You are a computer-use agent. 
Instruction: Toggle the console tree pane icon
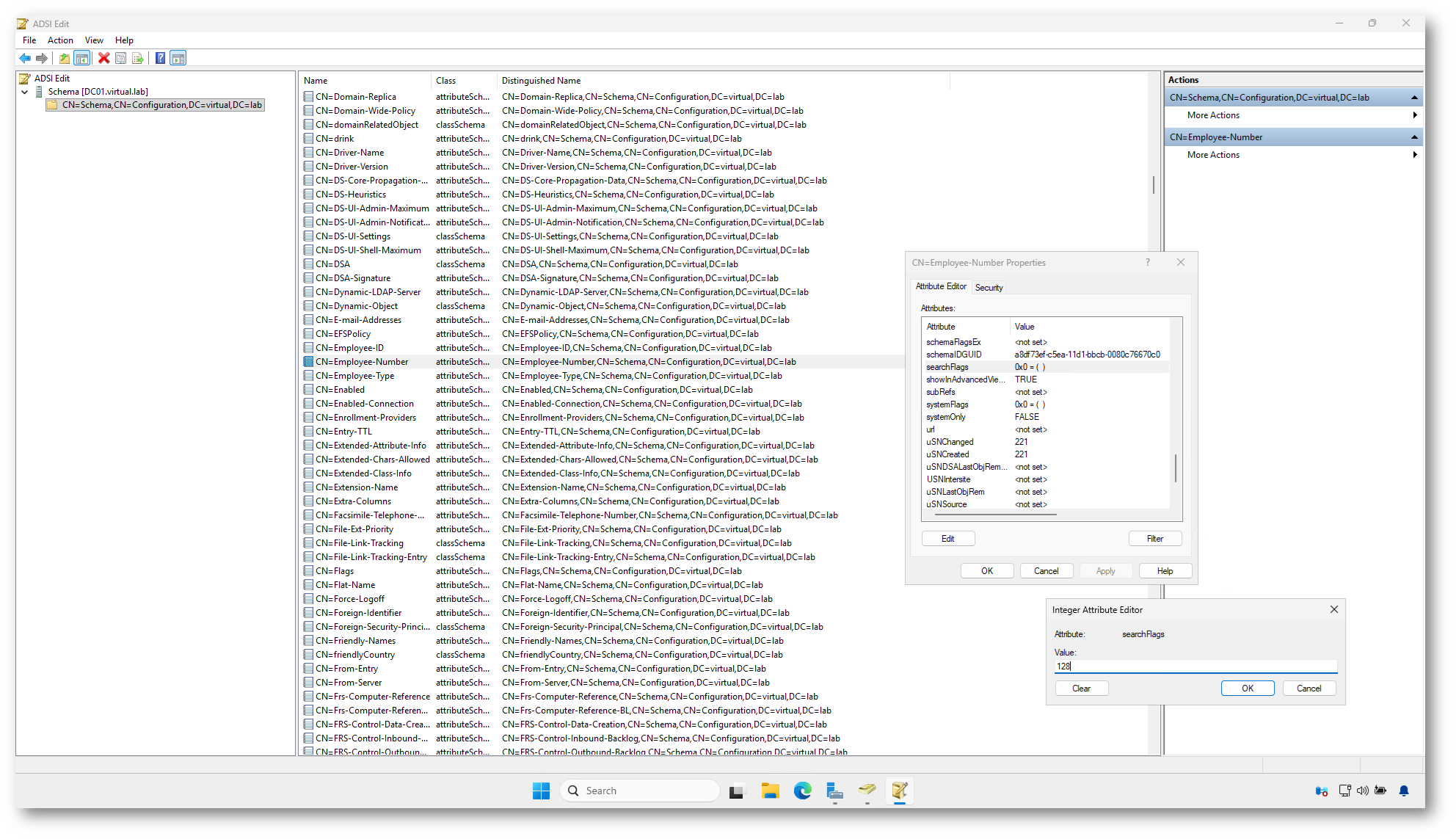tap(82, 58)
